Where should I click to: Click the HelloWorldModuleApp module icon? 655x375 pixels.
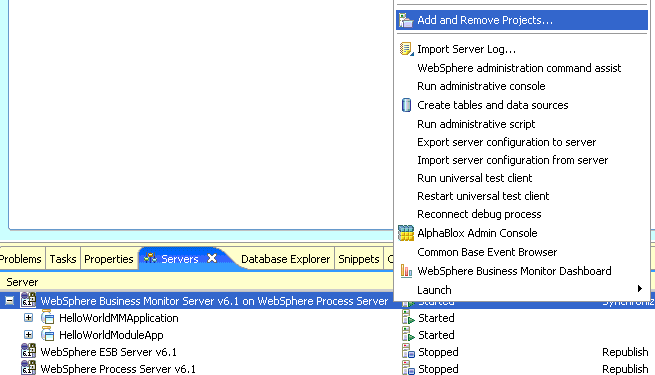[x=48, y=334]
